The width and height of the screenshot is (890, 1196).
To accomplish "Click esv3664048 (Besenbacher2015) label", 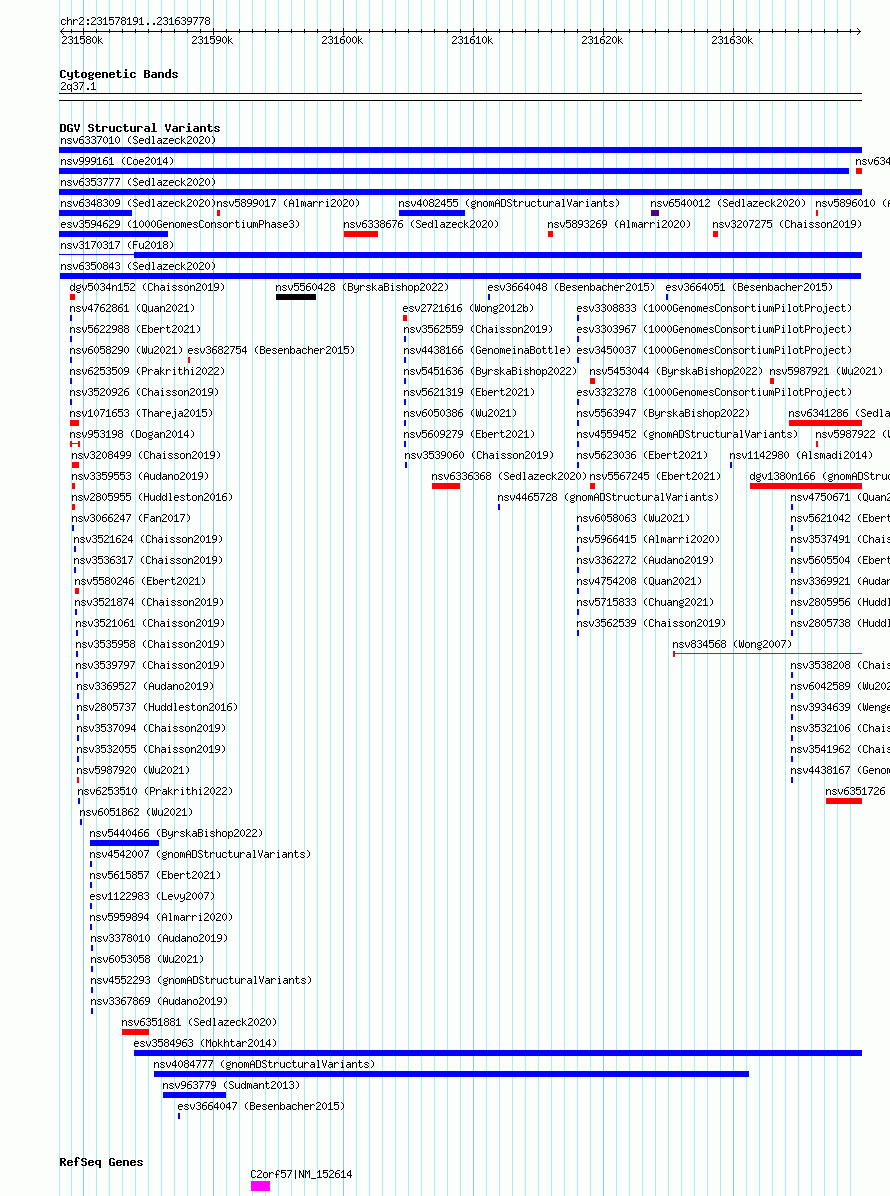I will coord(571,288).
